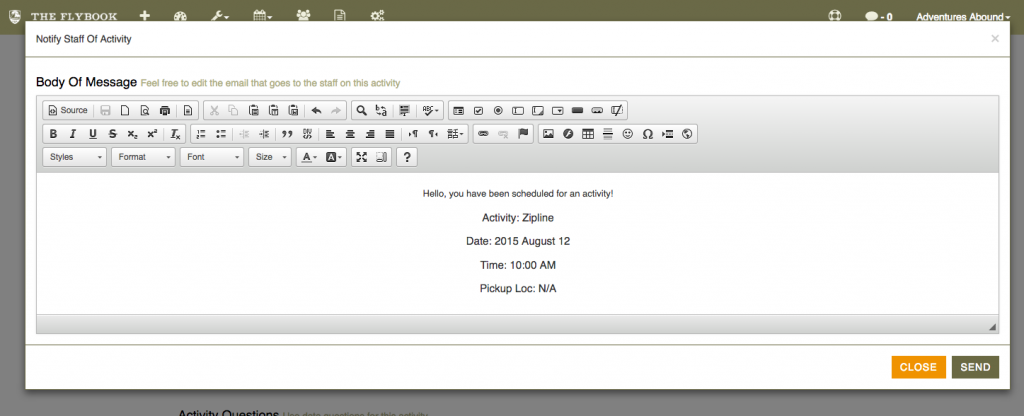Click the Insert Image icon
The width and height of the screenshot is (1024, 416).
[x=549, y=134]
